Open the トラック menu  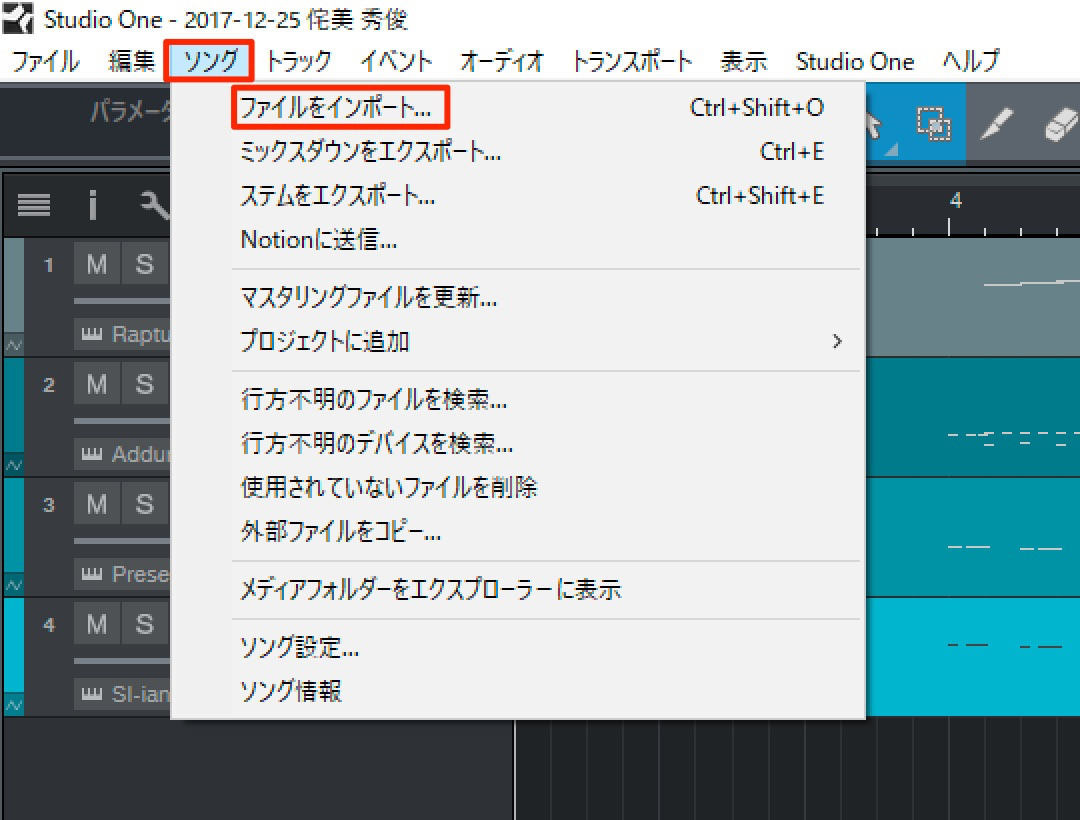(298, 61)
